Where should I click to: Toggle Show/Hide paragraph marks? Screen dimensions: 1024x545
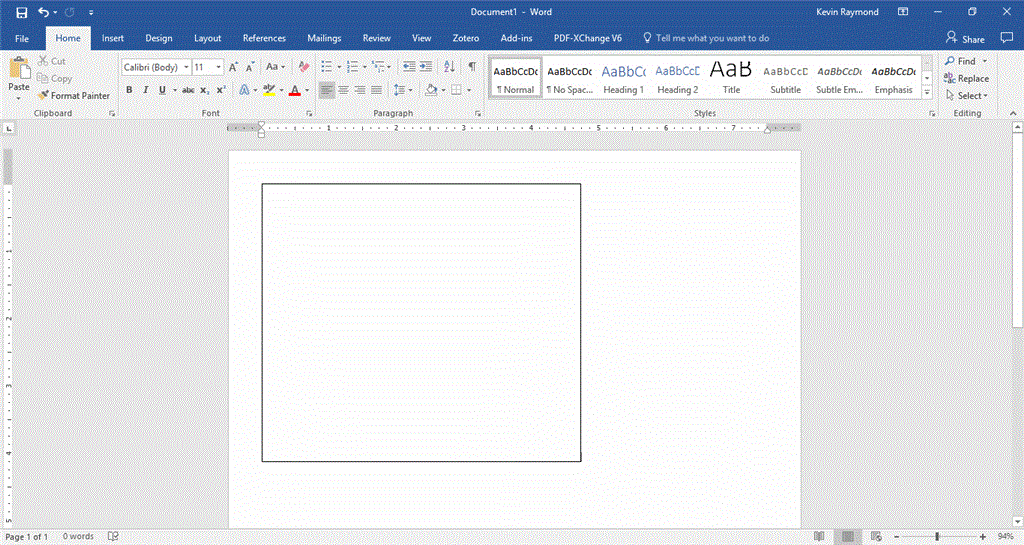coord(472,67)
